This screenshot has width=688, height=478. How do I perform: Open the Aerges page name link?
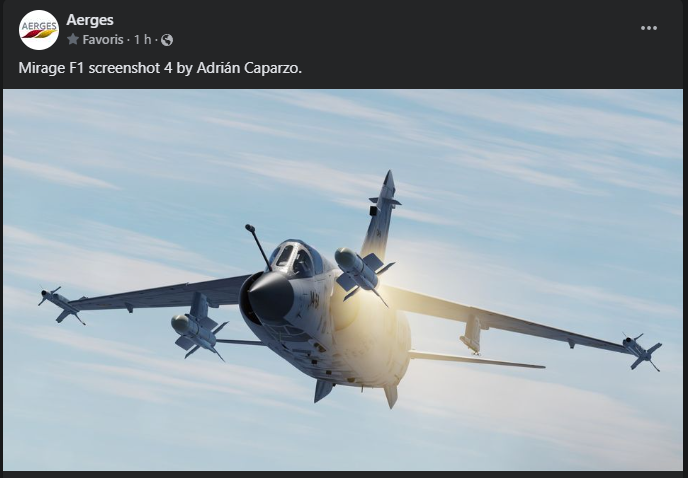click(90, 20)
